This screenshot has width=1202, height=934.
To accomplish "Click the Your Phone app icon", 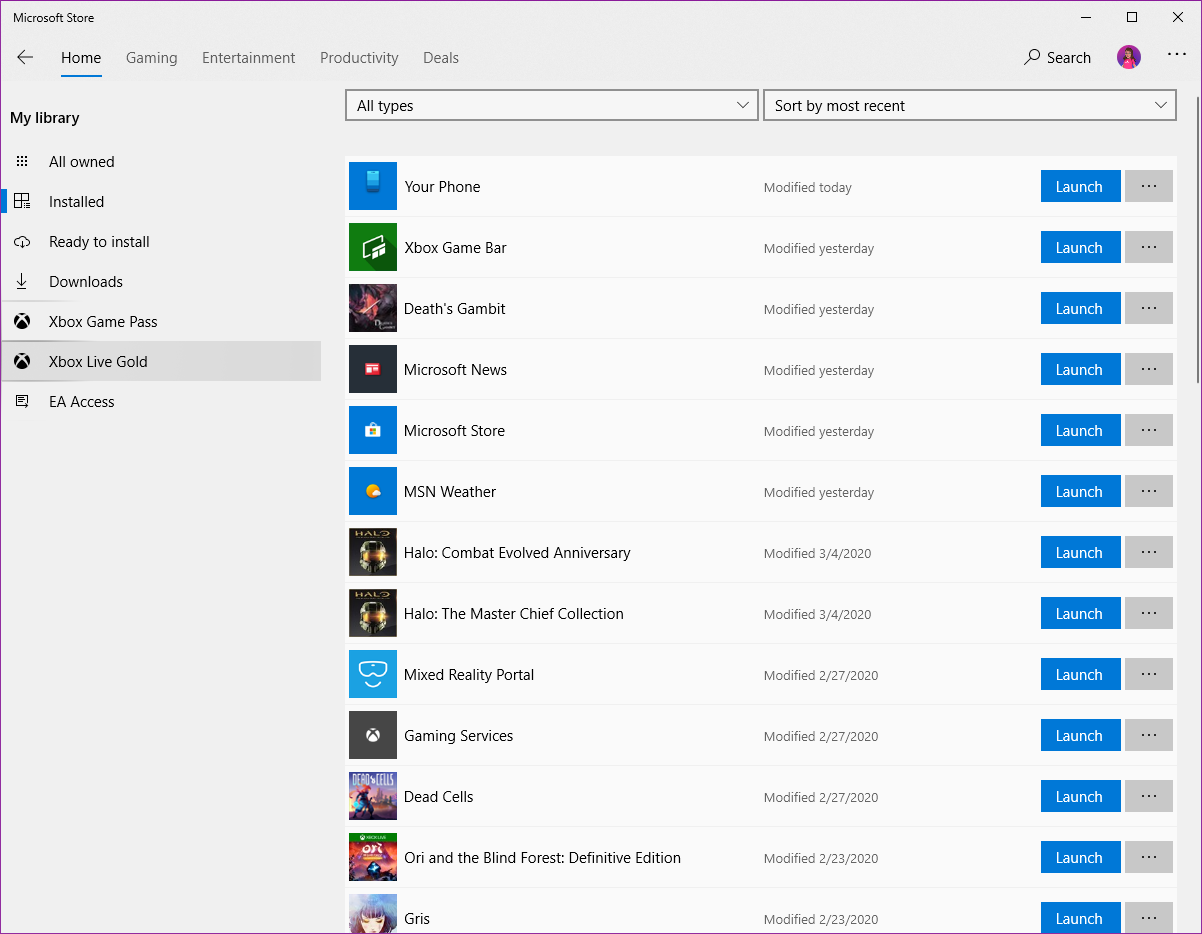I will (373, 187).
